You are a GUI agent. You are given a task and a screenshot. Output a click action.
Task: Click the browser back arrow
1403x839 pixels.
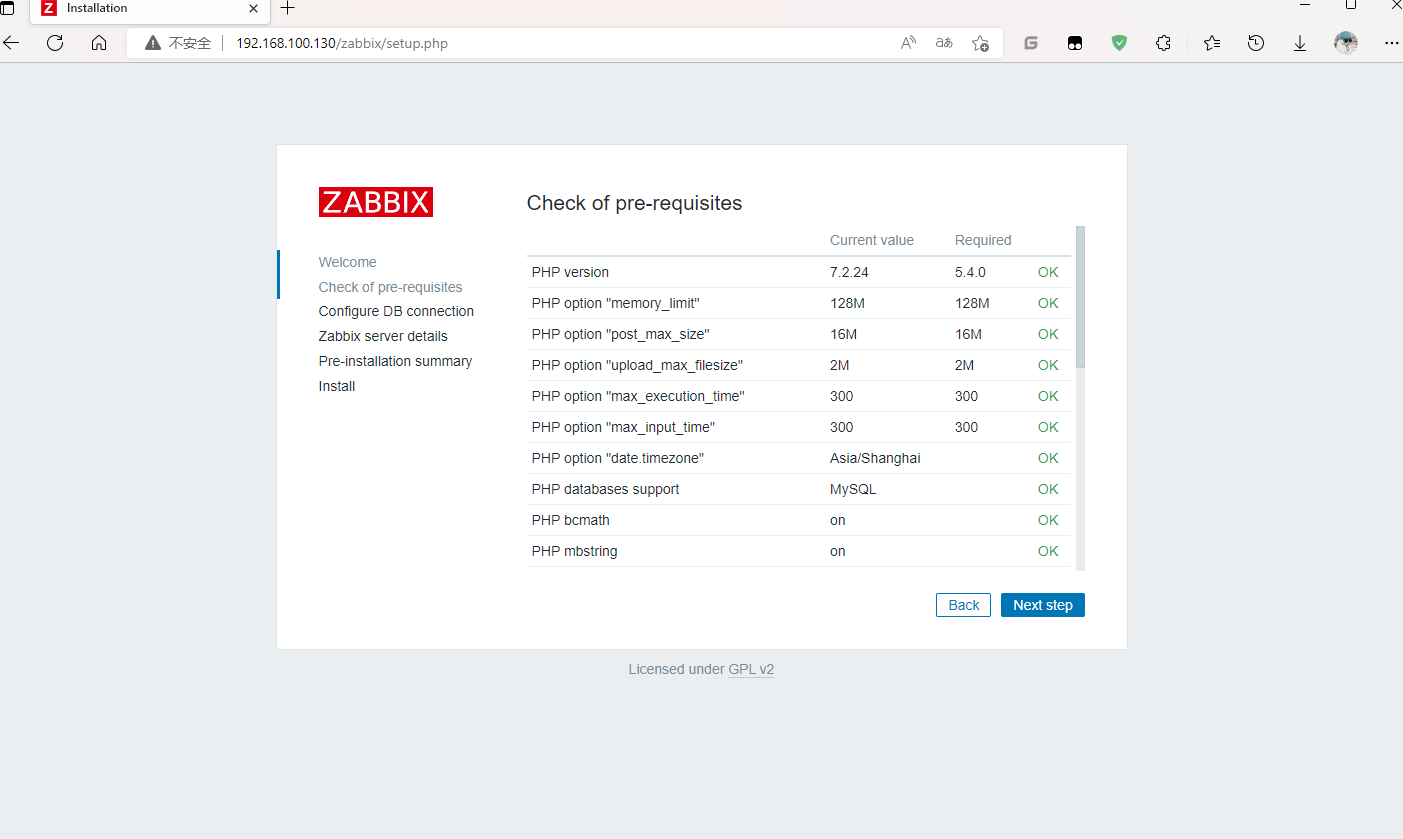pos(11,43)
